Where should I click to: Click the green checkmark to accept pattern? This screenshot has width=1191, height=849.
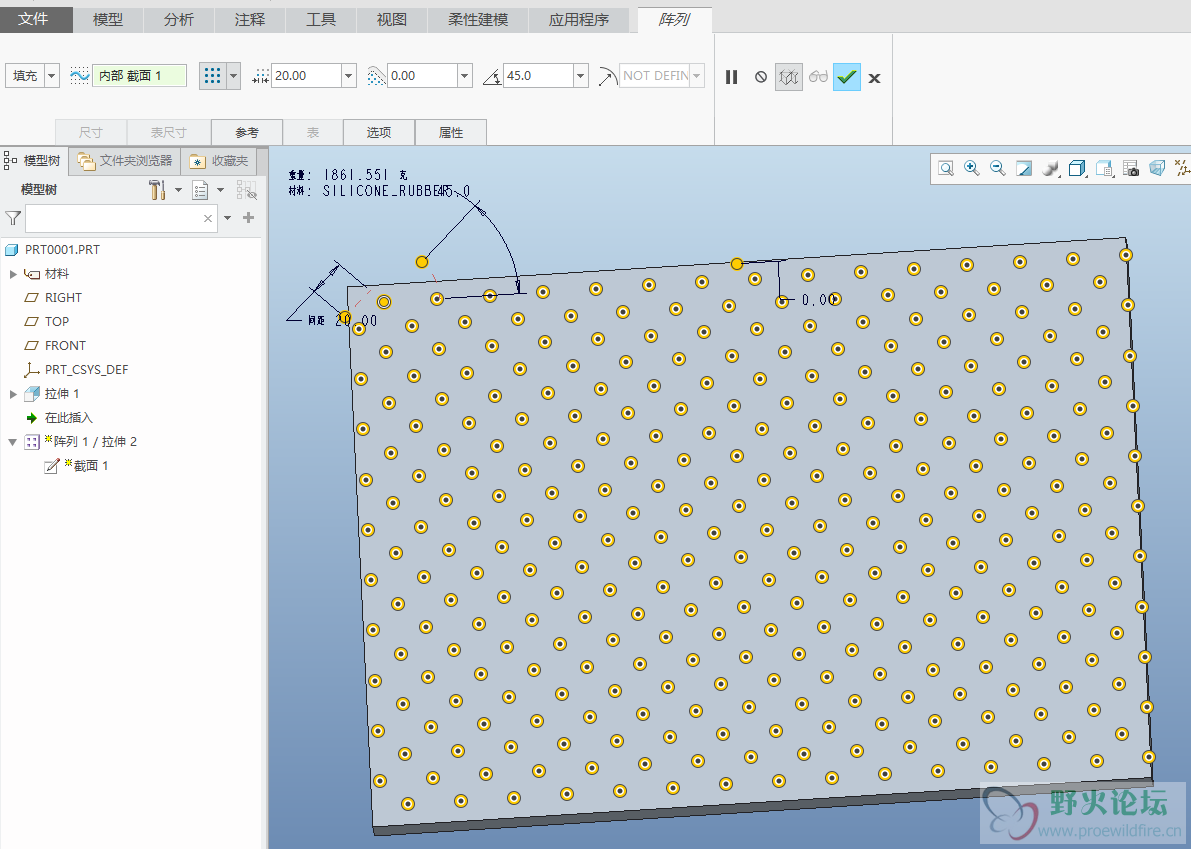[x=847, y=77]
